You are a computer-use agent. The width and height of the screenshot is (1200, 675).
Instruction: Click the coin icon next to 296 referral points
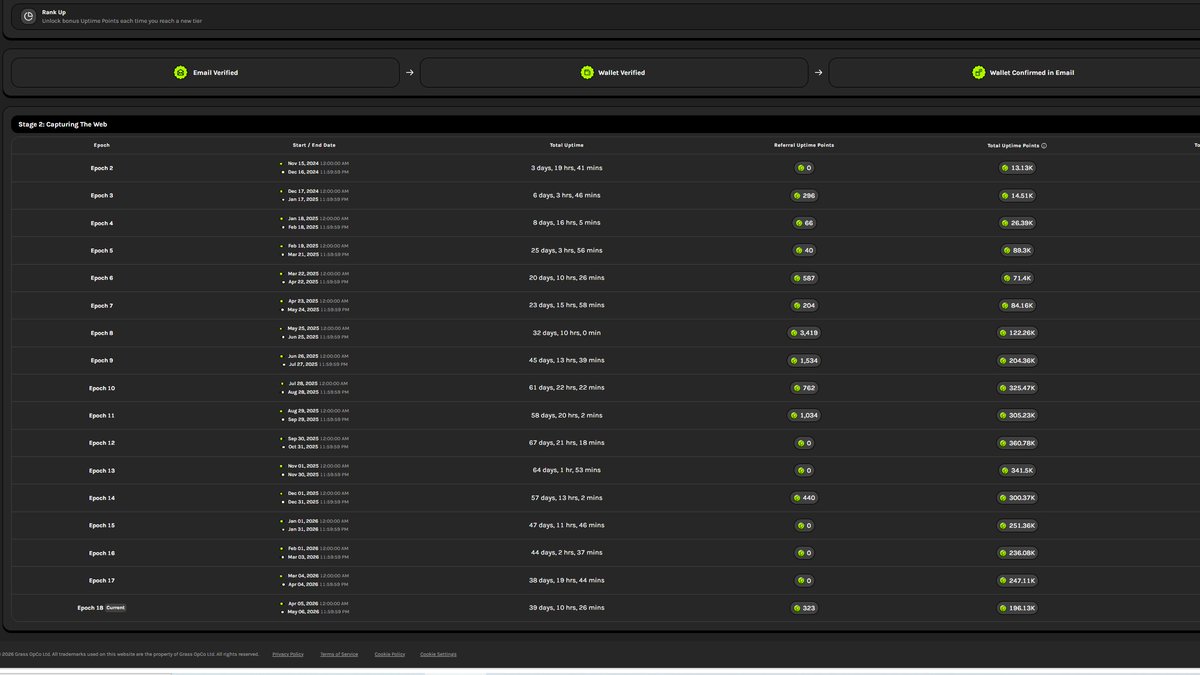pyautogui.click(x=797, y=196)
